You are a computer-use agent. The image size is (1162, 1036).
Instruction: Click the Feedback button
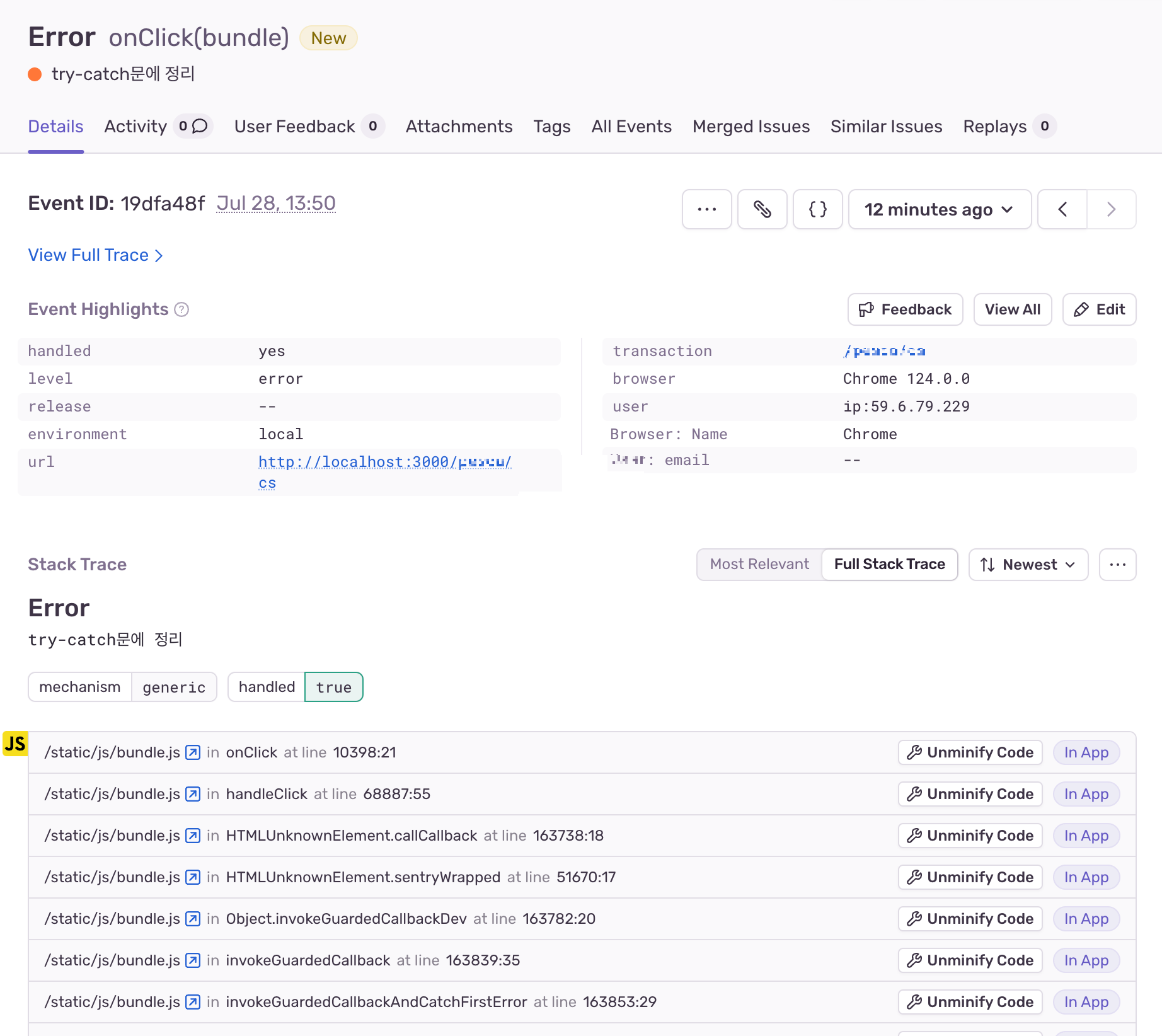[905, 309]
